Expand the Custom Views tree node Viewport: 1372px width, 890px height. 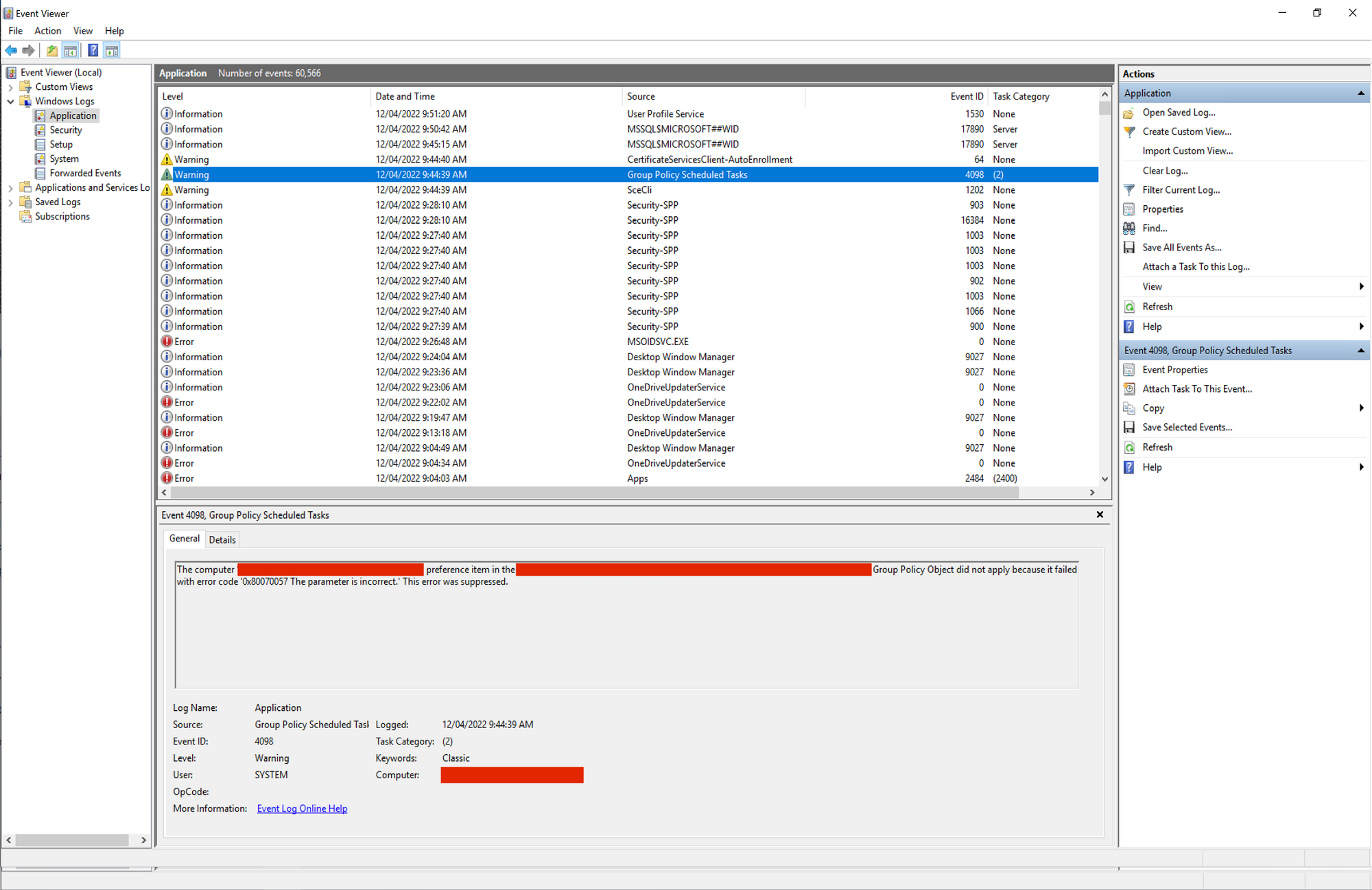pos(10,87)
